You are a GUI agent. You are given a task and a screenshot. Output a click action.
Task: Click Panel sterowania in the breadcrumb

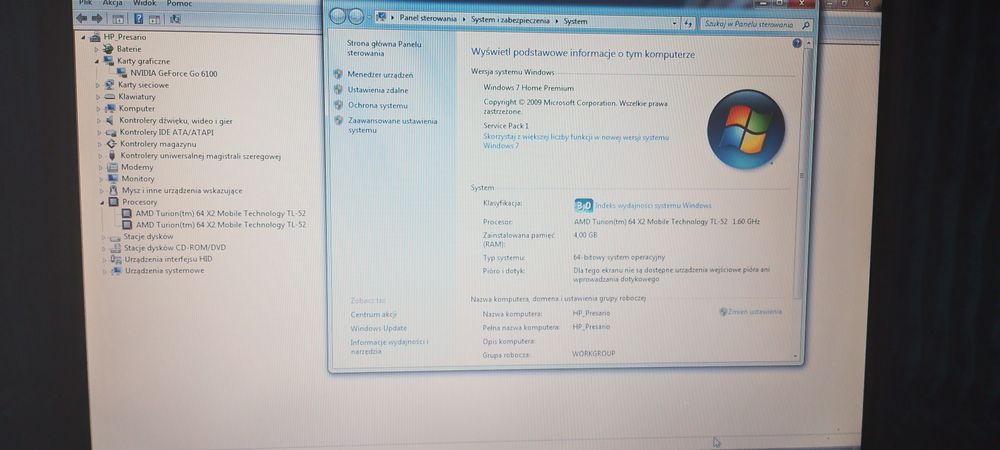(x=428, y=19)
